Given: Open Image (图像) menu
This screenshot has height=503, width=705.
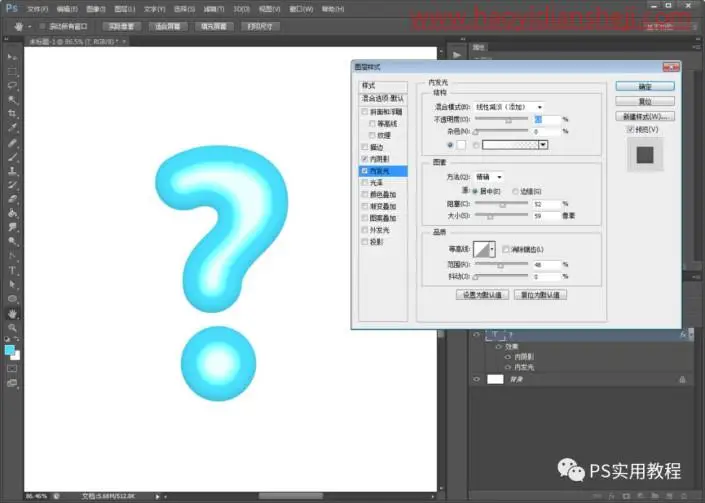Looking at the screenshot, I should (x=96, y=9).
